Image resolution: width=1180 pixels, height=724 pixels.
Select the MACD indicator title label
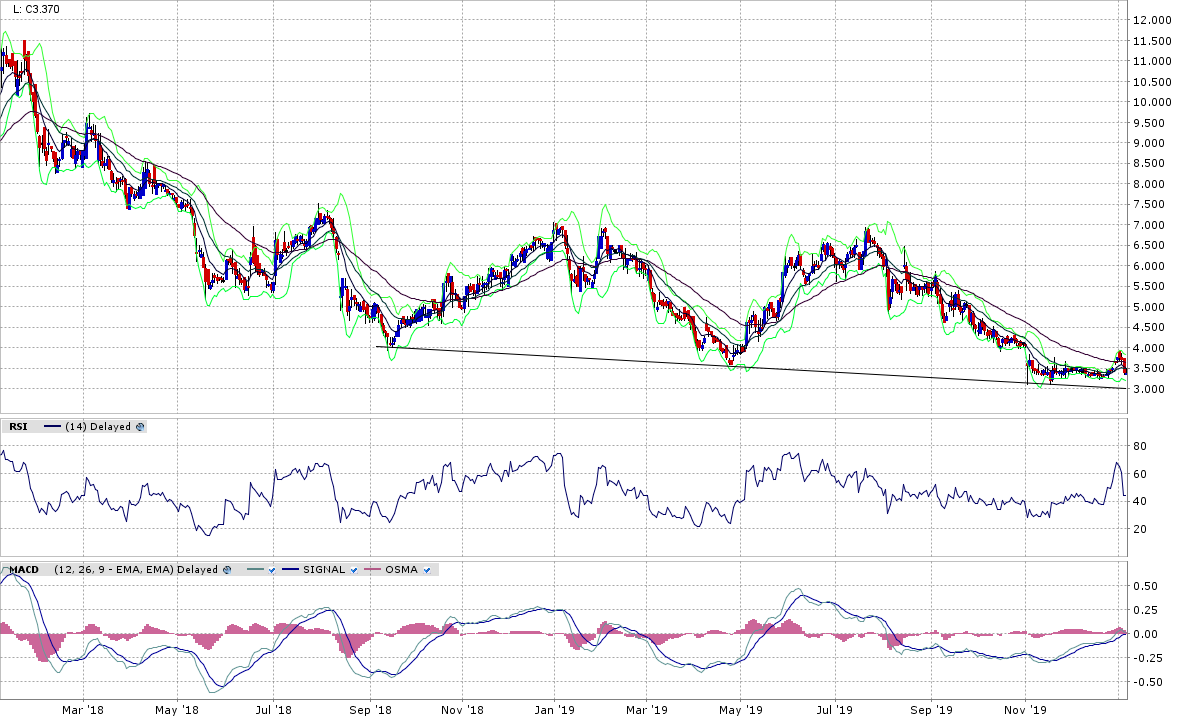(23, 570)
